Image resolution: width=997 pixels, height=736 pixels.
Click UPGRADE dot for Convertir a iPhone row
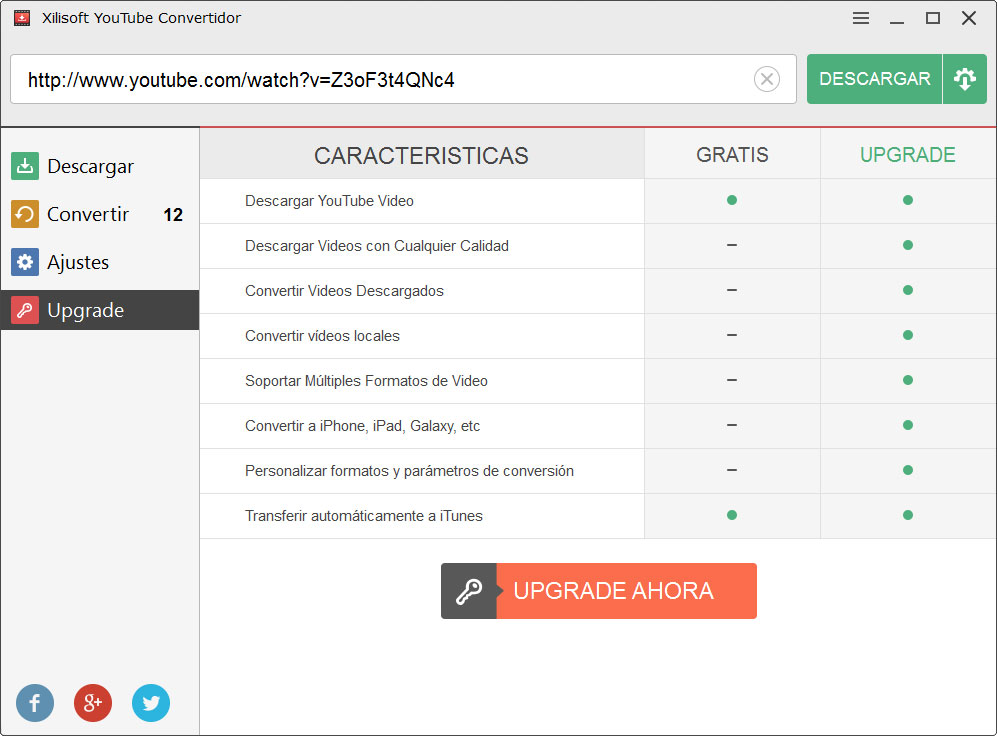coord(908,425)
